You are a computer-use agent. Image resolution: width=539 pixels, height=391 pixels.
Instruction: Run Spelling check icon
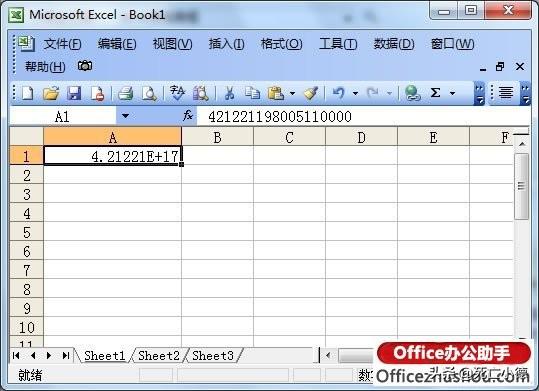(x=177, y=93)
